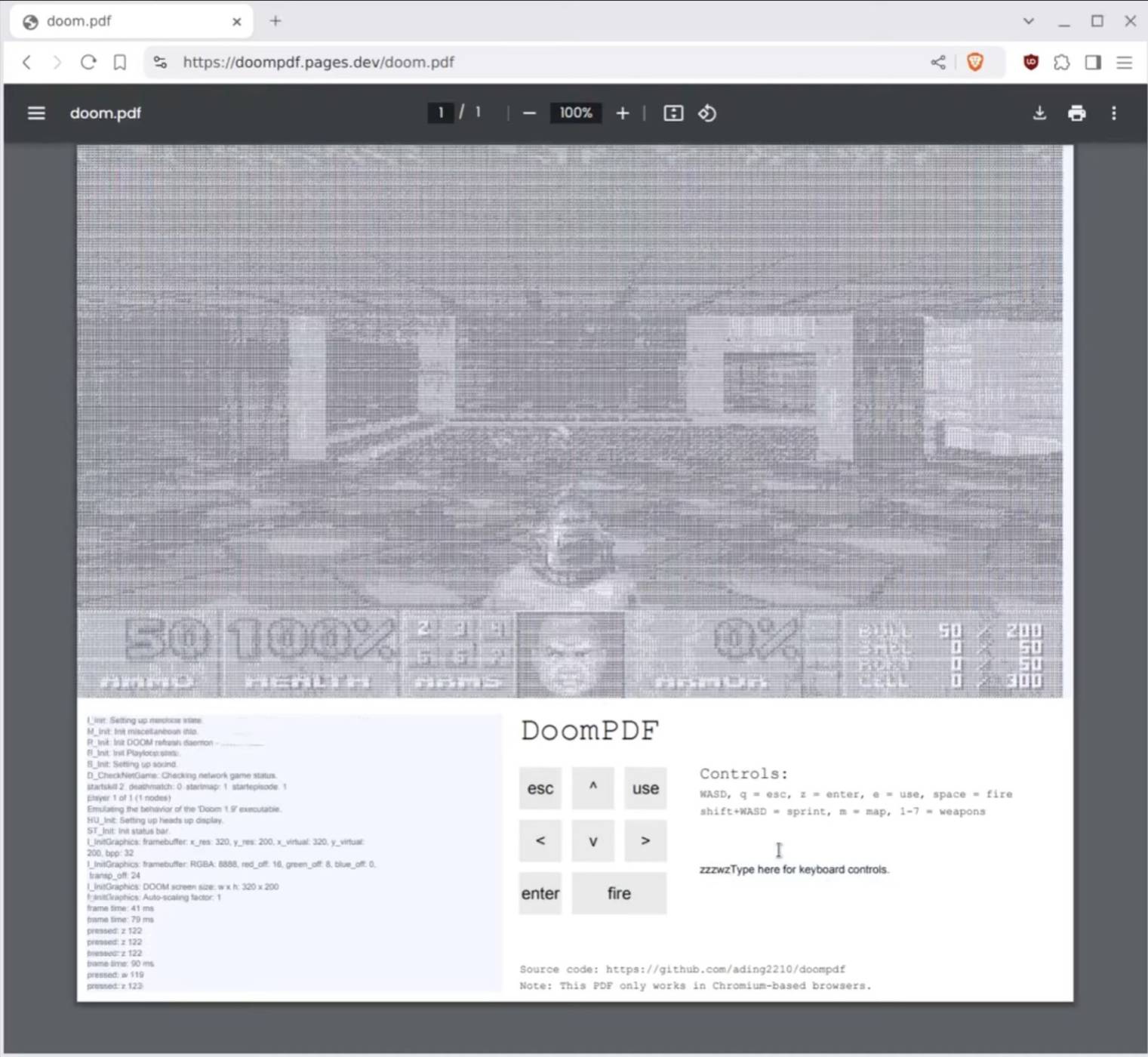Open uBlock Origin extension icon
The width and height of the screenshot is (1148, 1057).
click(1031, 63)
